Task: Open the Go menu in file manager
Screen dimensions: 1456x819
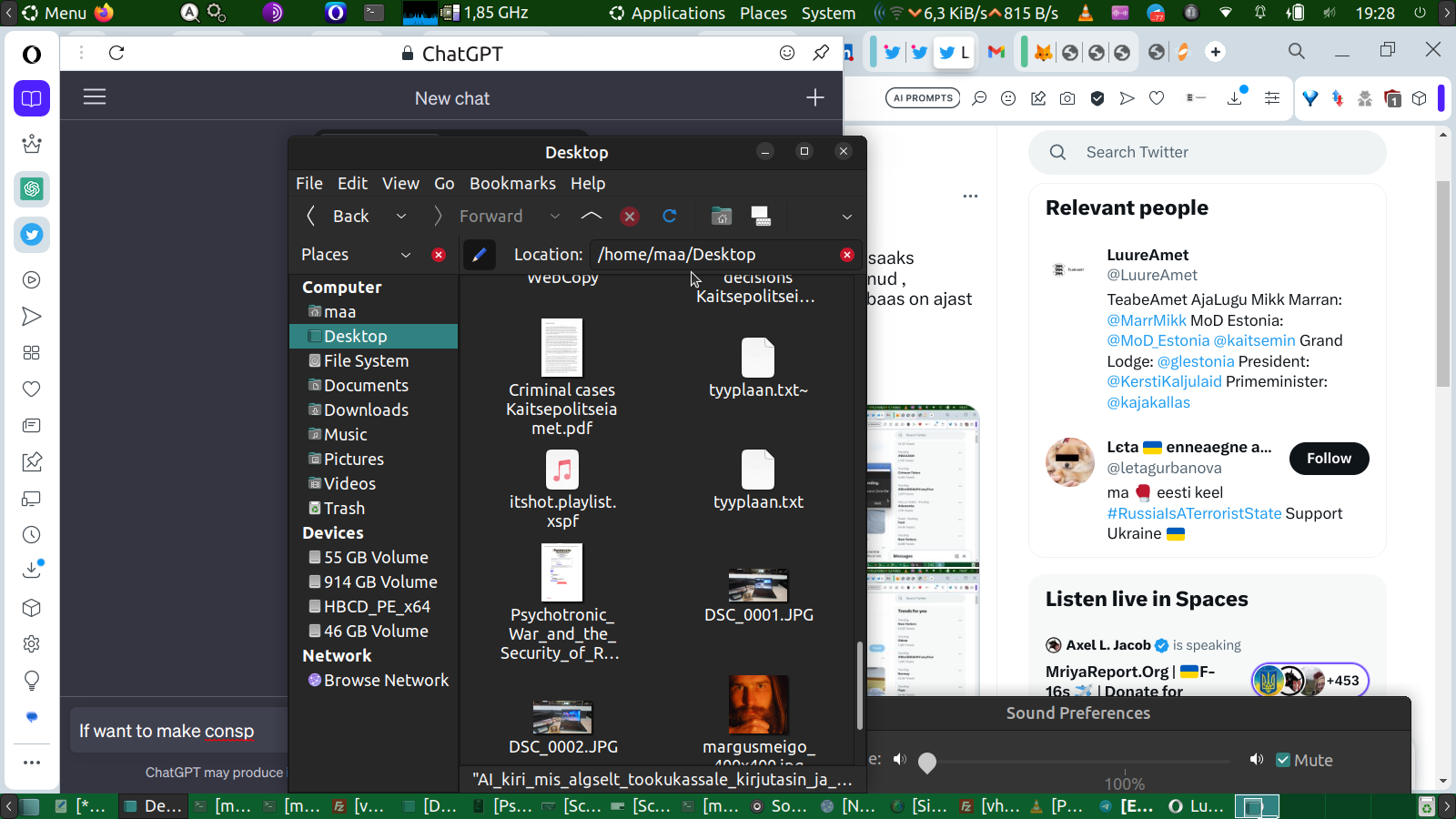Action: tap(444, 183)
